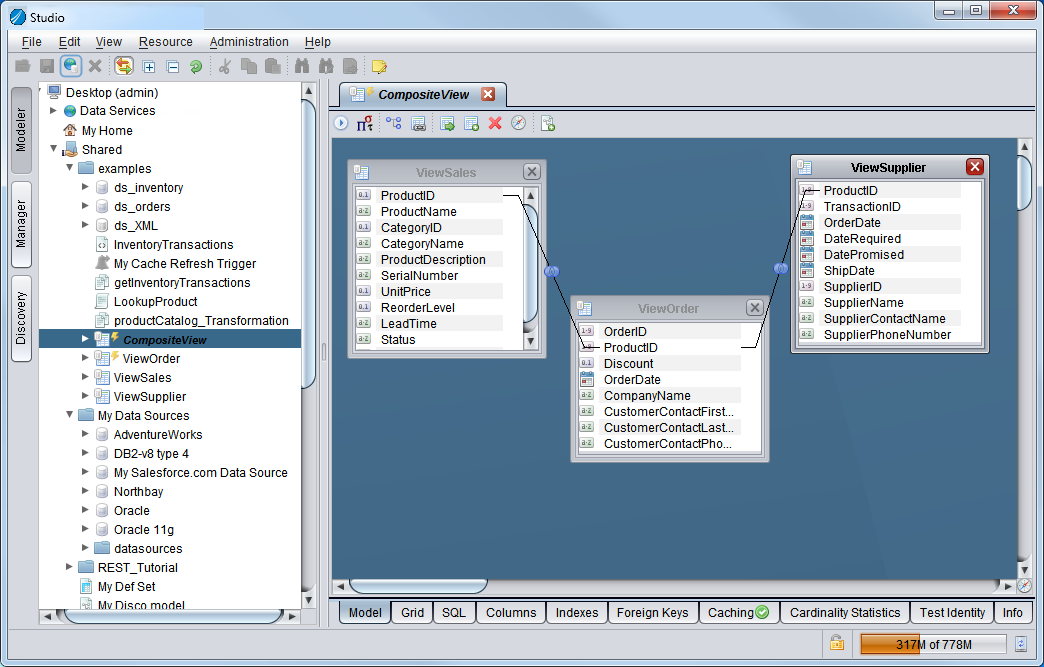Switch to the SQL tab

click(454, 612)
